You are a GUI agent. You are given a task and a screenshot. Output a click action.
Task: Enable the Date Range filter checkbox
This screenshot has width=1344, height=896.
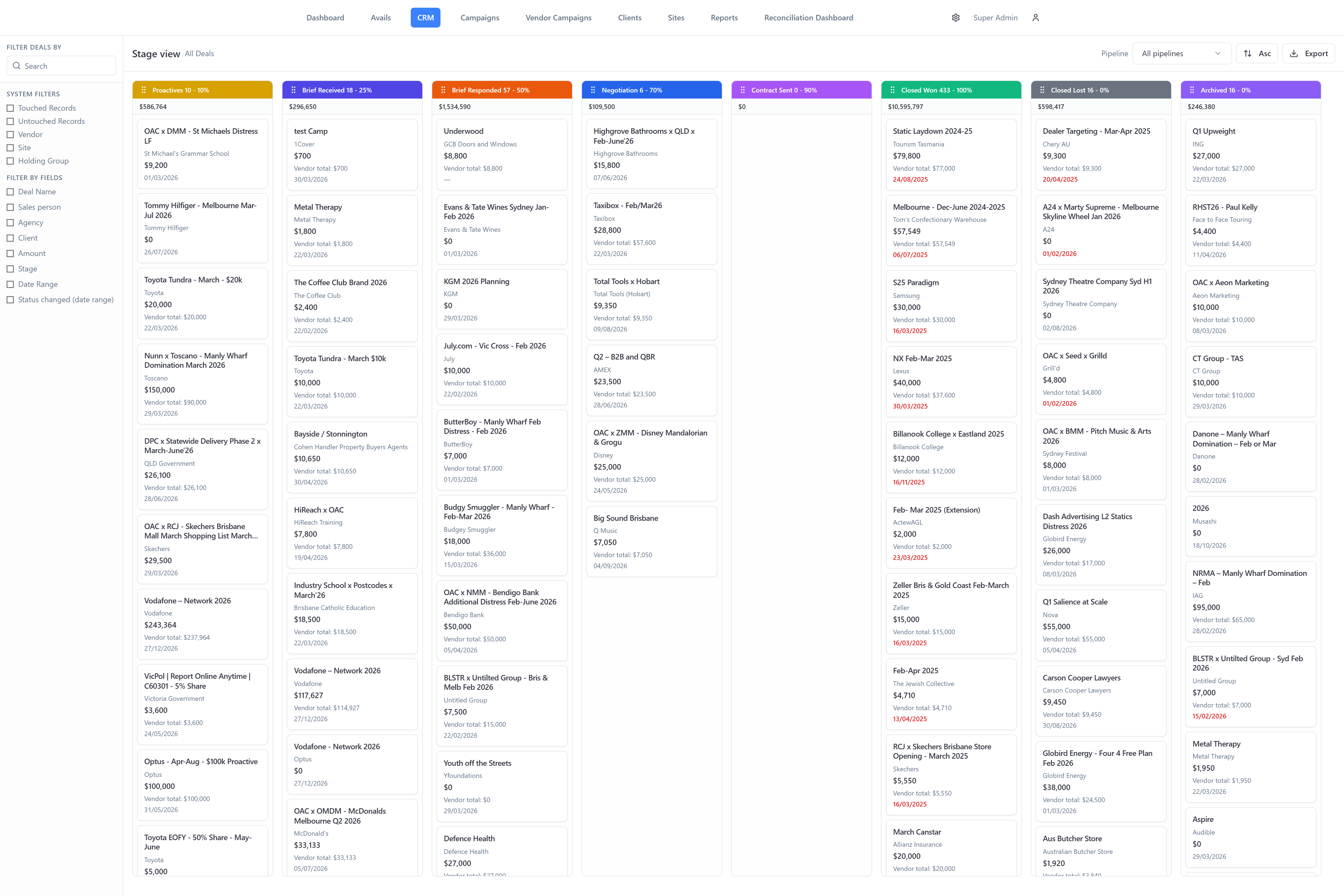[x=10, y=285]
